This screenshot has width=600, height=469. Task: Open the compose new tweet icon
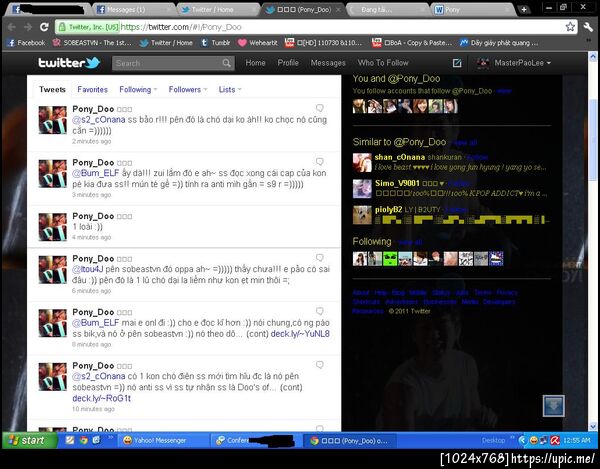point(457,63)
